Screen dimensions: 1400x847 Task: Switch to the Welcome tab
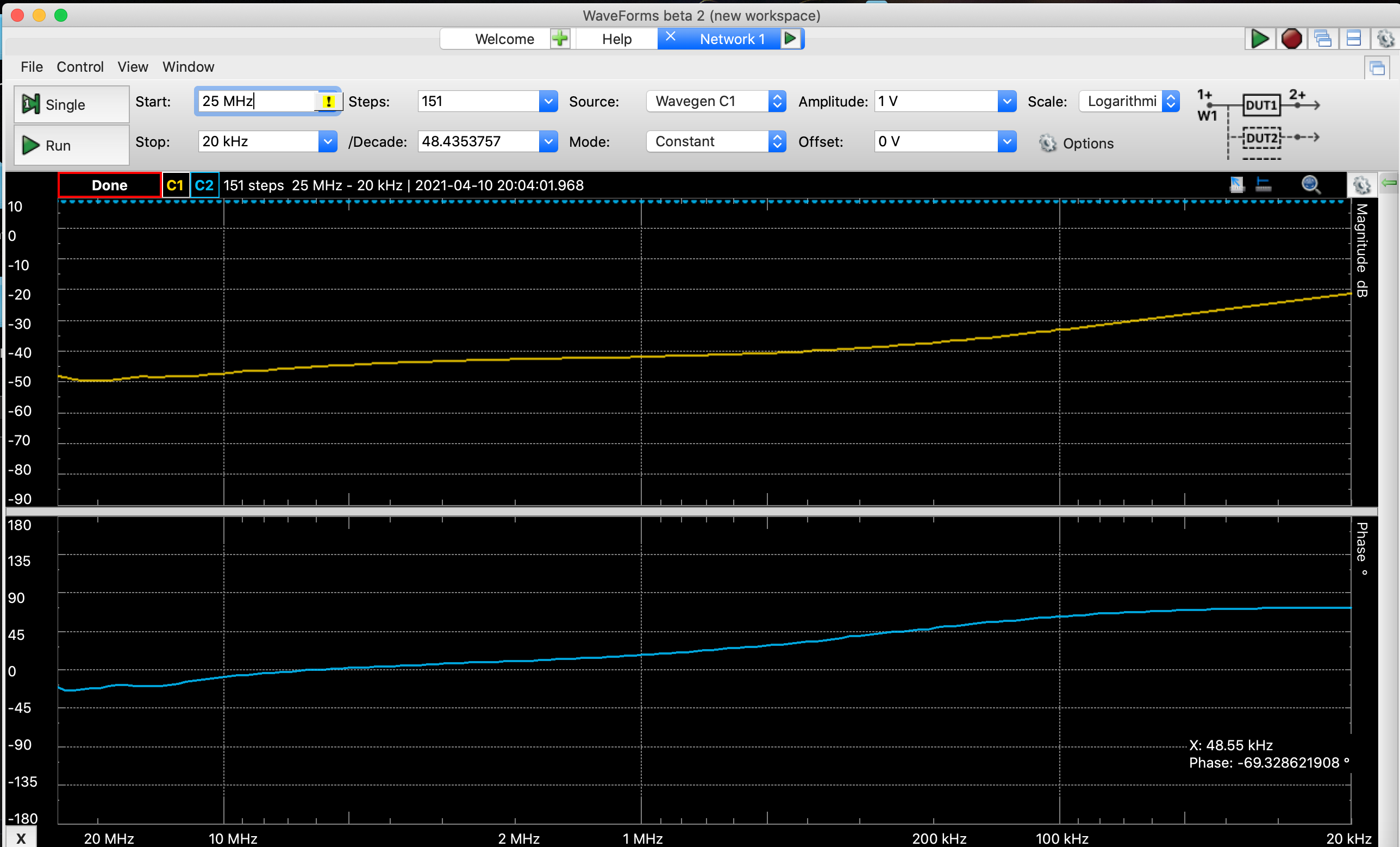(x=504, y=39)
